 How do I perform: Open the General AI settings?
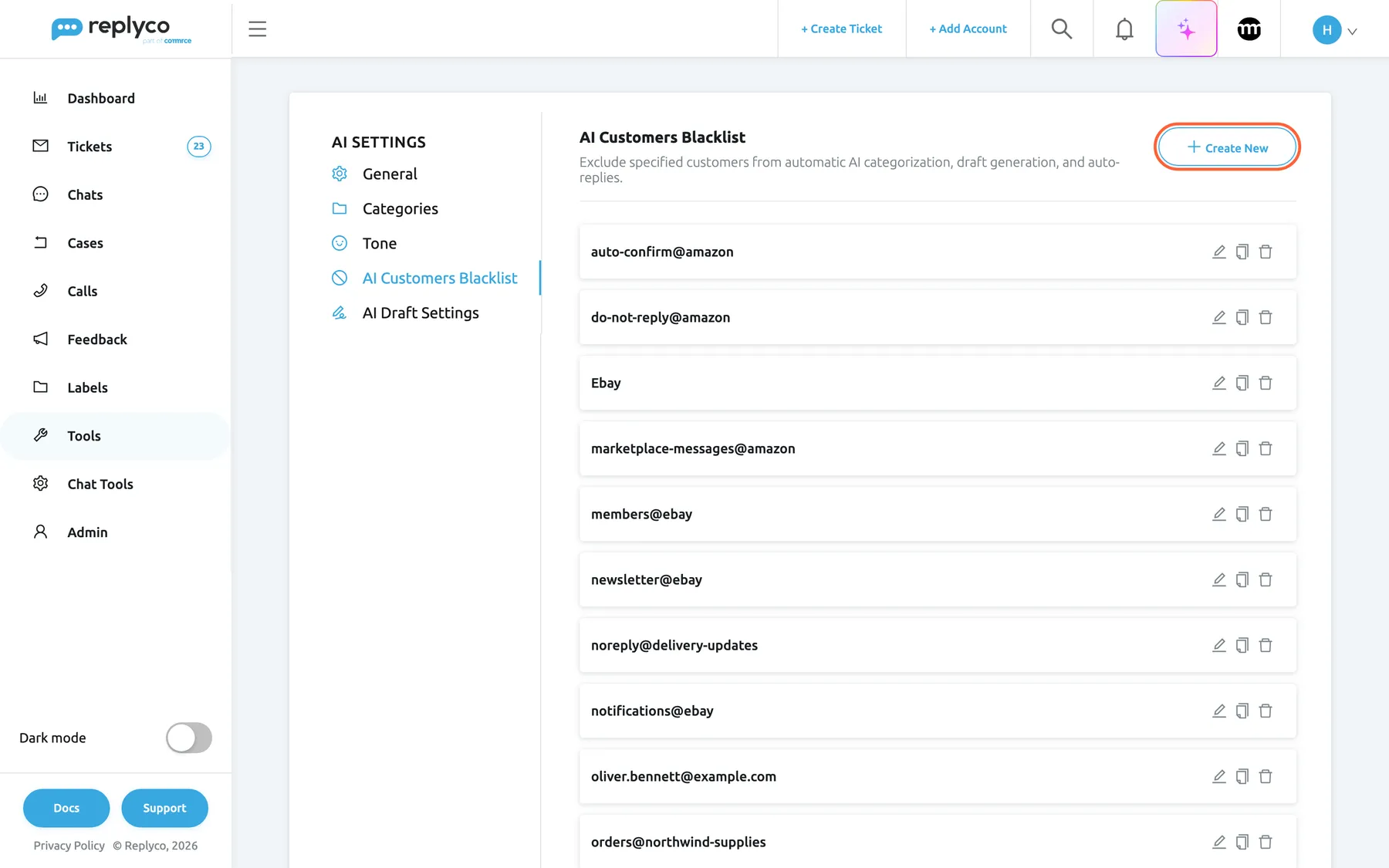[390, 174]
